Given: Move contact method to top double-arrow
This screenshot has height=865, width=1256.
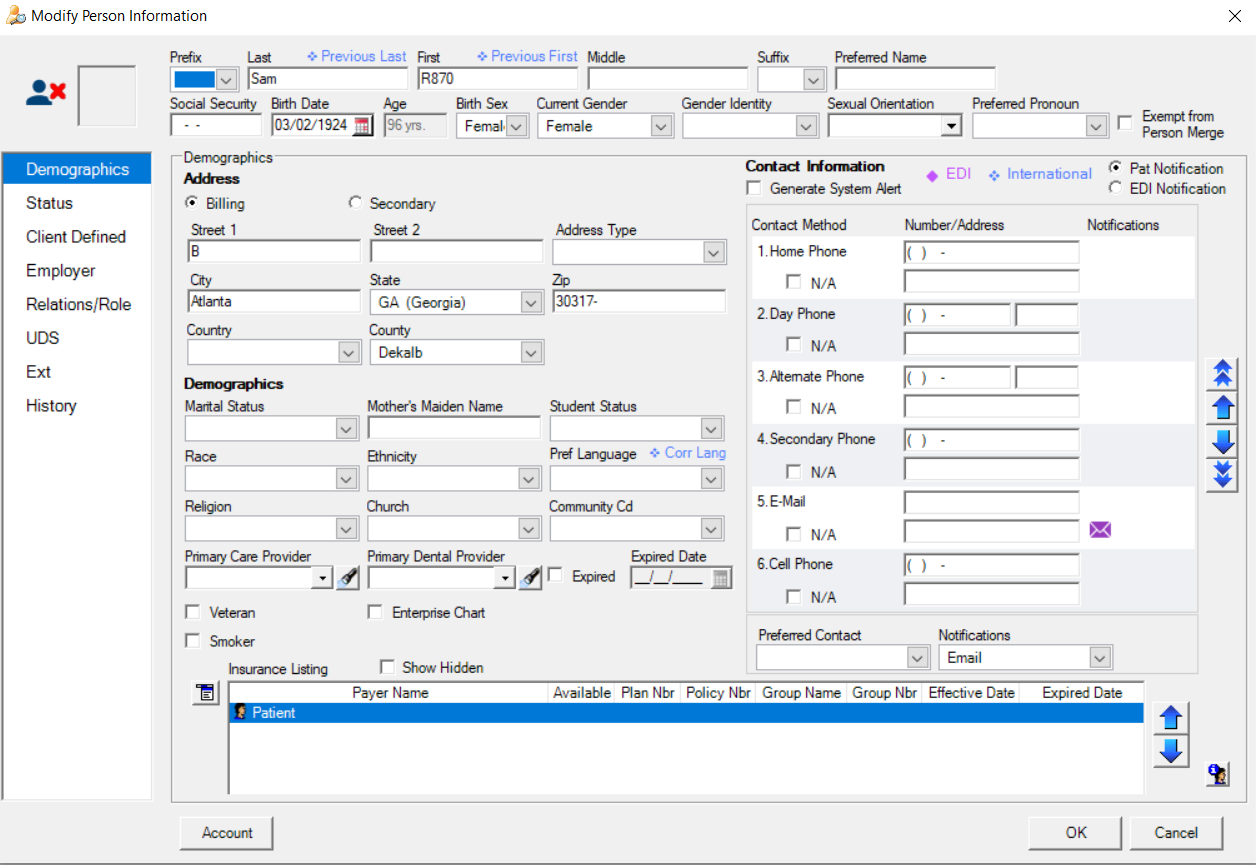Looking at the screenshot, I should pos(1222,374).
